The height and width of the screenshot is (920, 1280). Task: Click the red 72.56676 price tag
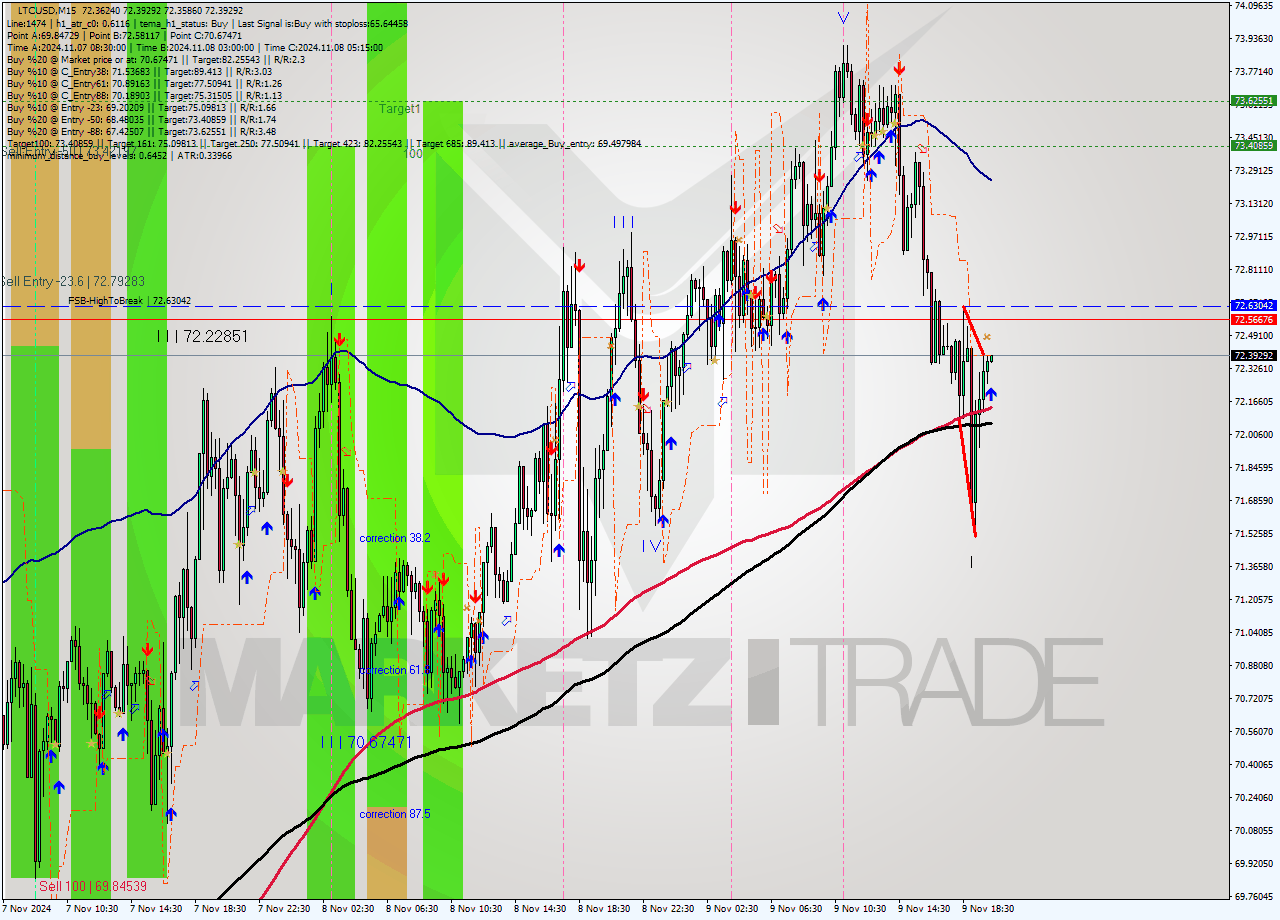tap(1254, 319)
